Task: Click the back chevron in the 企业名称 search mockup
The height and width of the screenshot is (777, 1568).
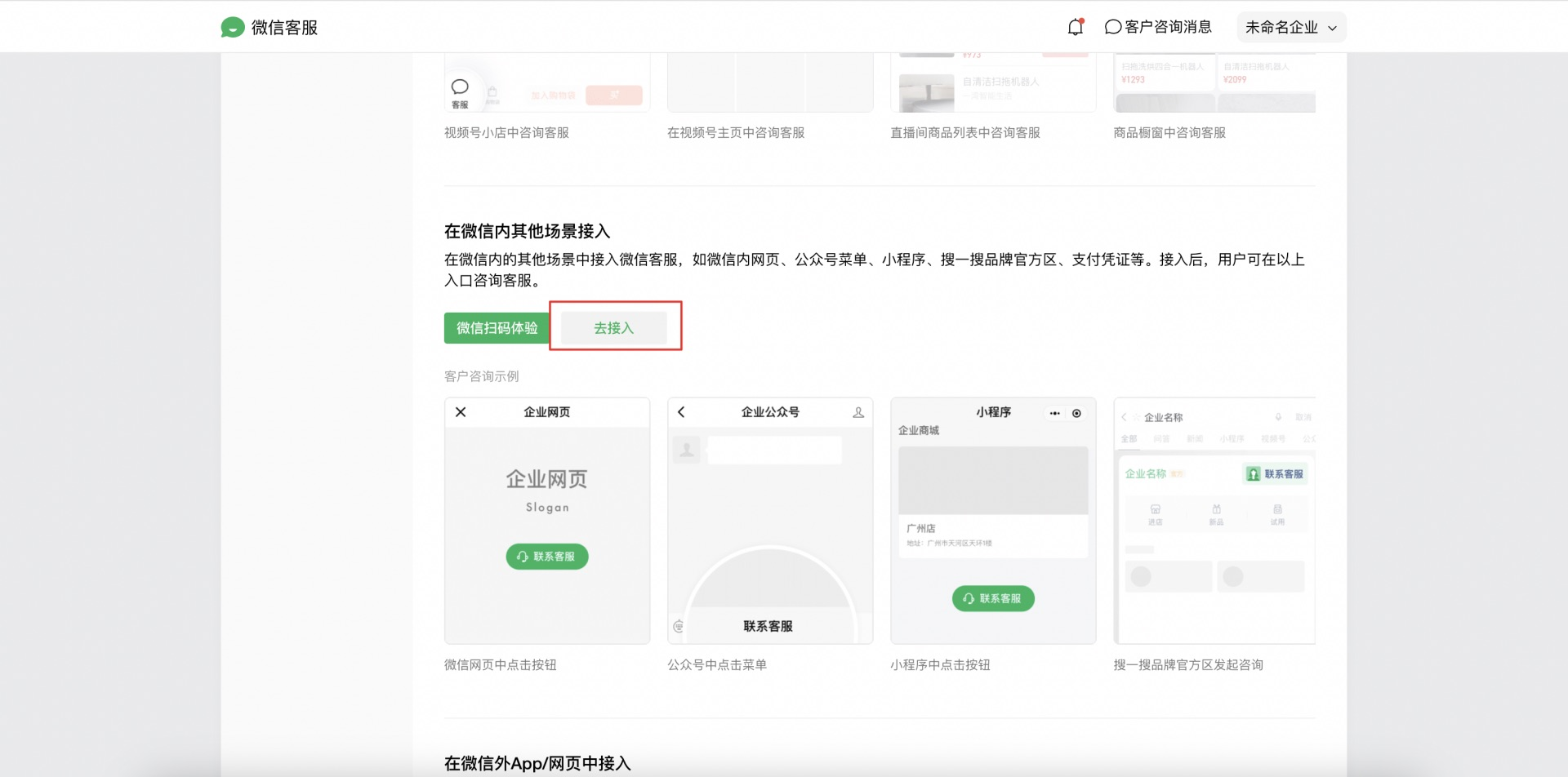Action: [1125, 417]
